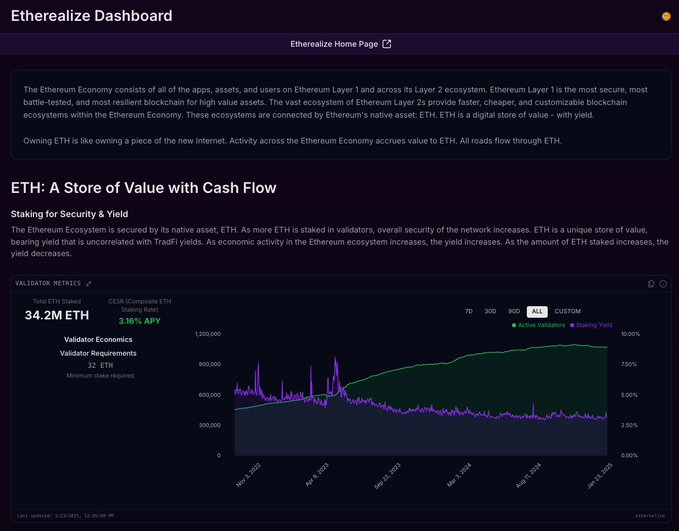Click the ETH: A Store of Value heading
Viewport: 679px width, 531px height.
pos(143,188)
